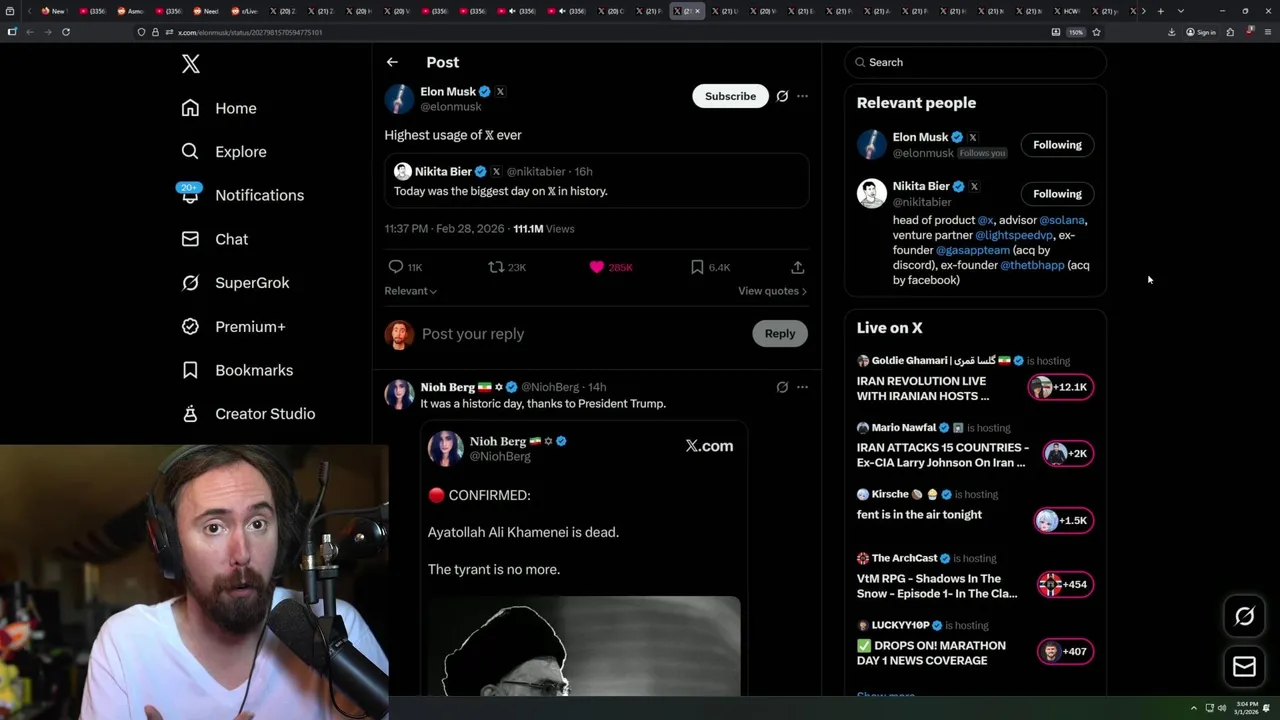Open the Explore page

224,152
